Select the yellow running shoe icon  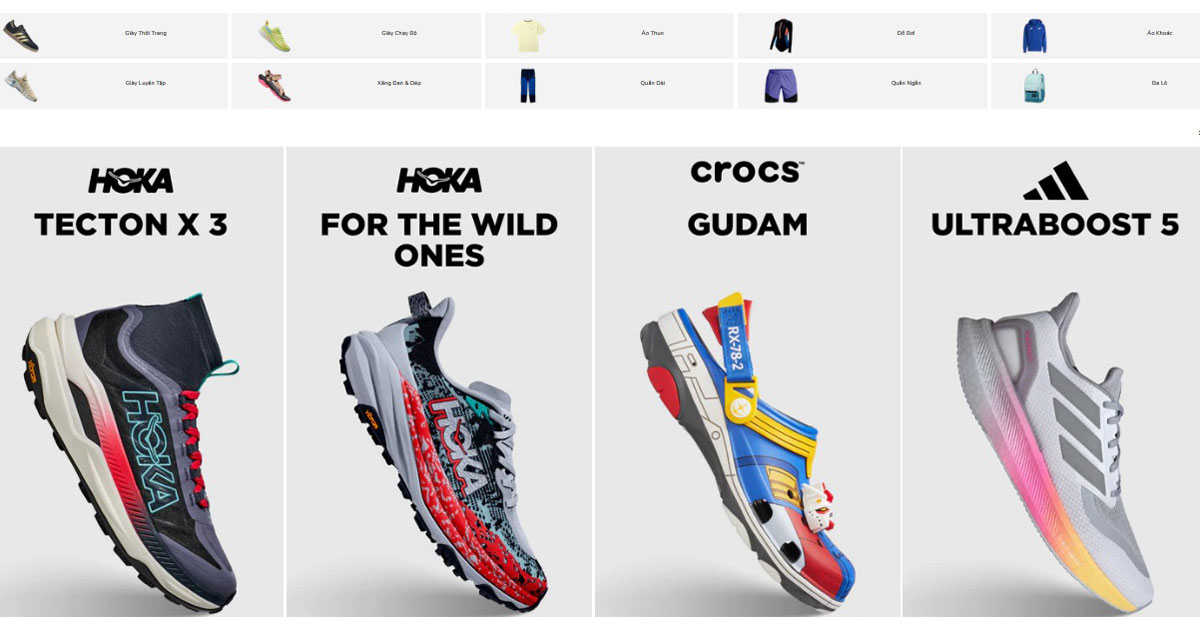pyautogui.click(x=274, y=36)
